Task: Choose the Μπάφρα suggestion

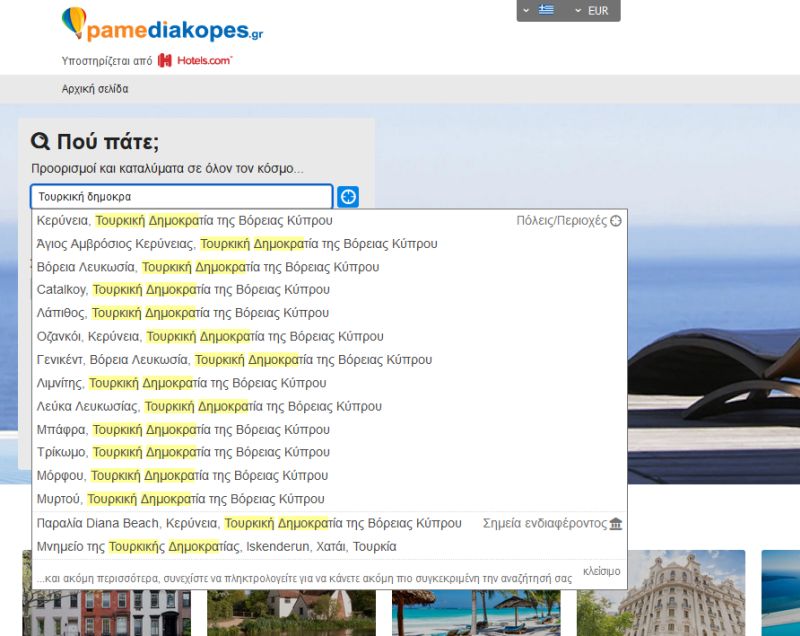Action: tap(329, 429)
